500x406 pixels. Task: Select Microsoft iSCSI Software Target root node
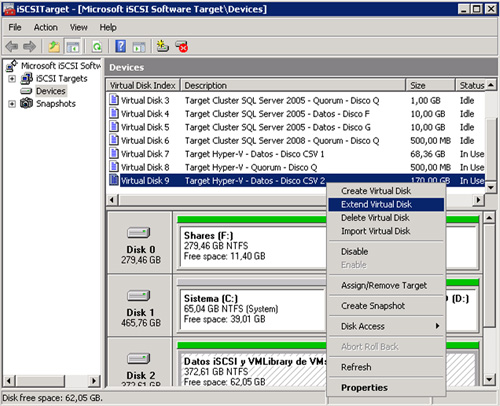pos(60,66)
